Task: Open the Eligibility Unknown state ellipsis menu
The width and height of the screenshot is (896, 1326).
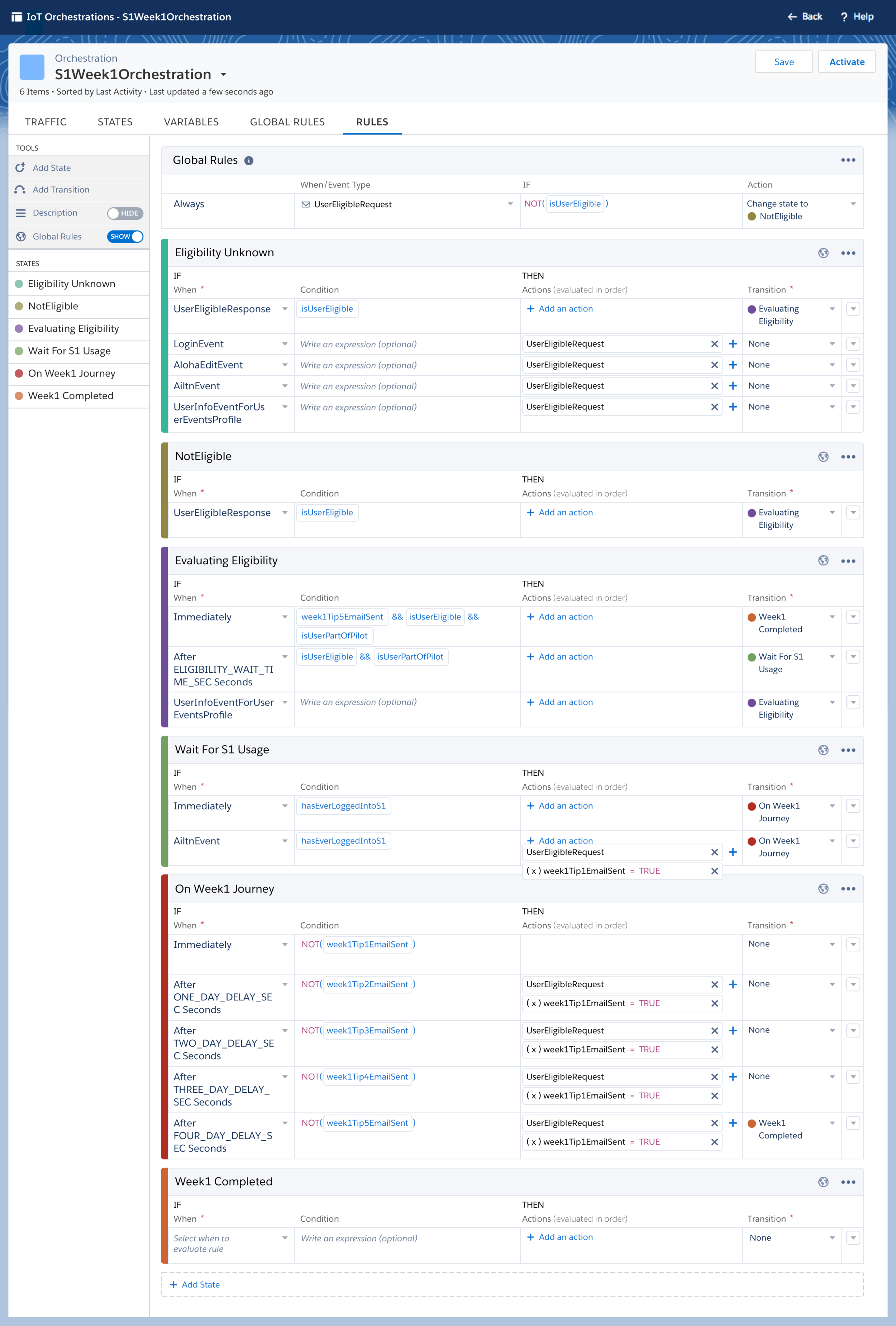Action: click(x=848, y=253)
